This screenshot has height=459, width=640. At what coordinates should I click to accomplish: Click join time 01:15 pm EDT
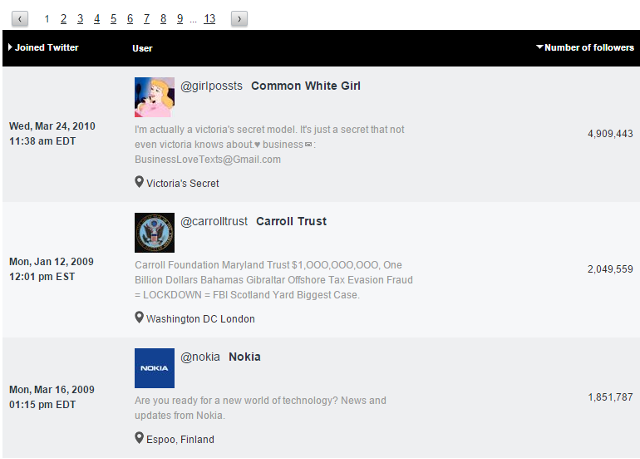pos(42,405)
